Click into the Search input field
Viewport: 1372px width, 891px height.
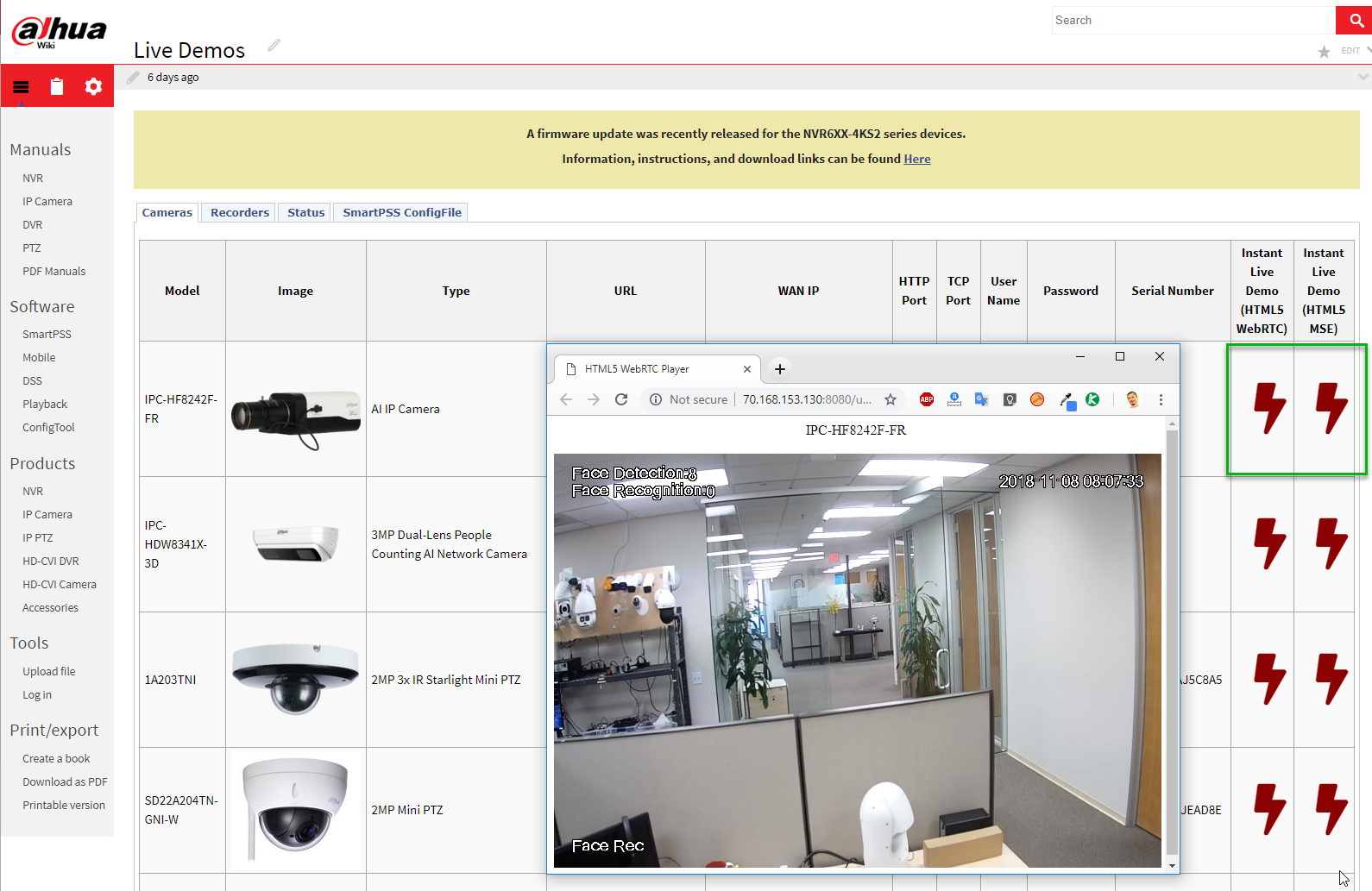(x=1191, y=21)
